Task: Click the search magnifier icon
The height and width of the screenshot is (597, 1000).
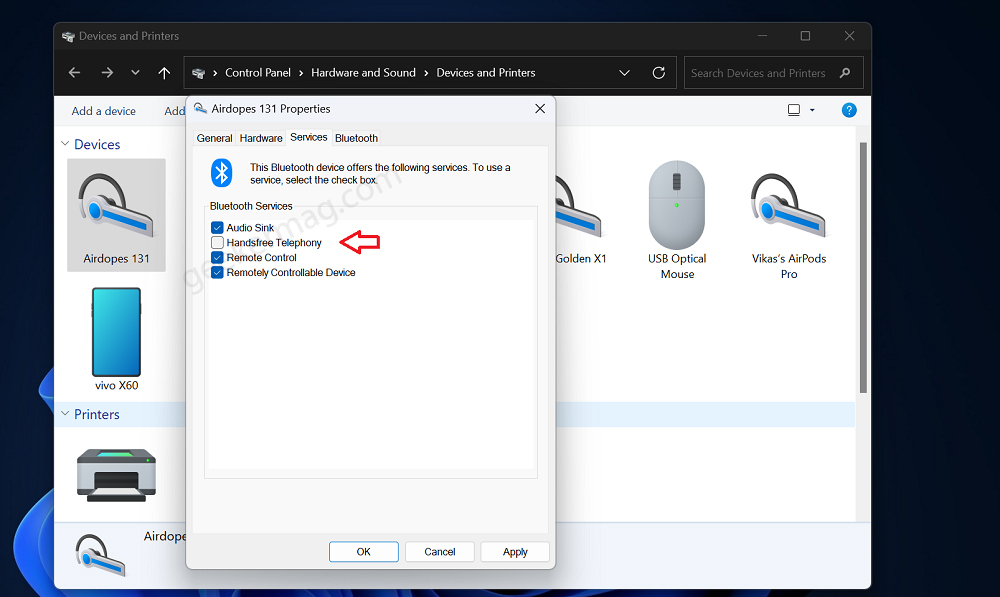Action: pos(845,73)
